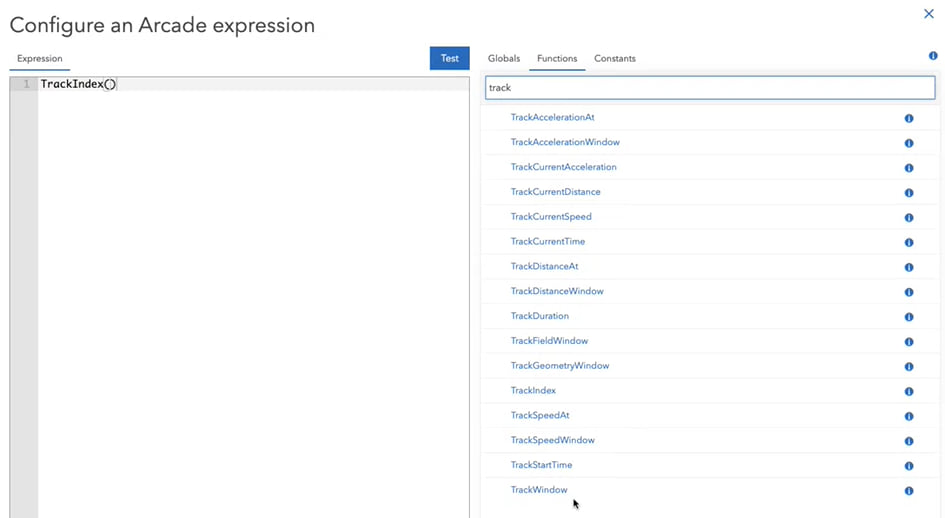Add TrackDistanceWindow to the expression
The width and height of the screenshot is (945, 518).
point(557,292)
